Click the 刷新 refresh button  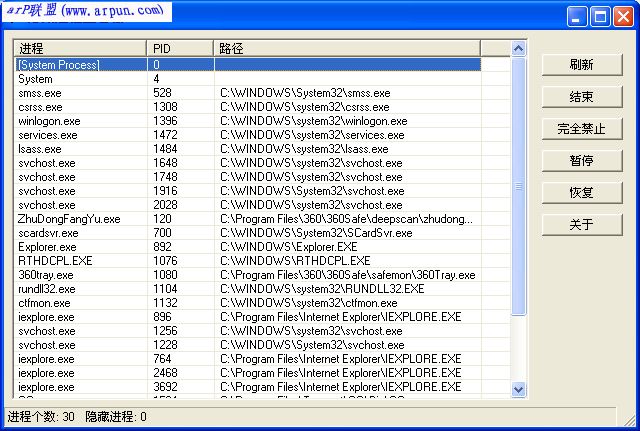(x=582, y=65)
